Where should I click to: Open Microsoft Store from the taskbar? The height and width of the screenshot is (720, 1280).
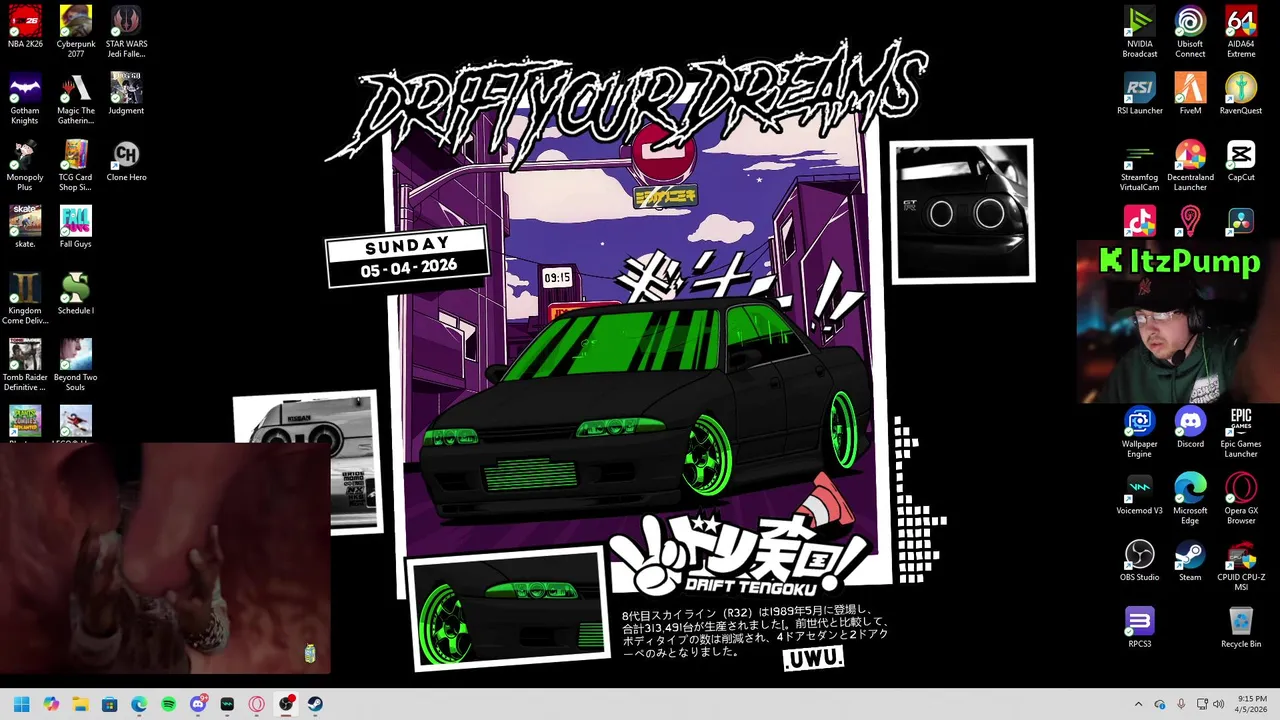(x=110, y=704)
